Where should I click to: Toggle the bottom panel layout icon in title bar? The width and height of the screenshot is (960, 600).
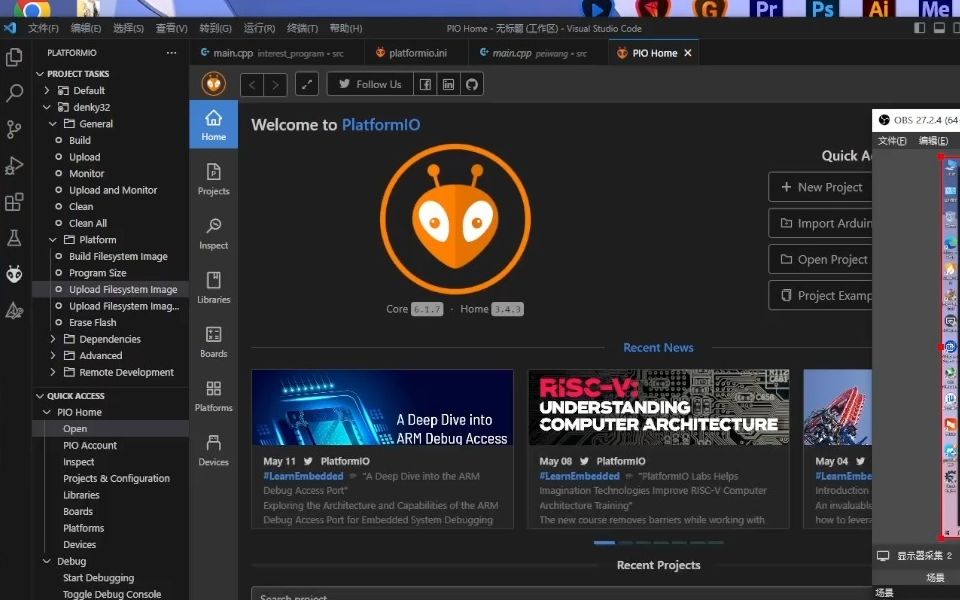click(939, 28)
